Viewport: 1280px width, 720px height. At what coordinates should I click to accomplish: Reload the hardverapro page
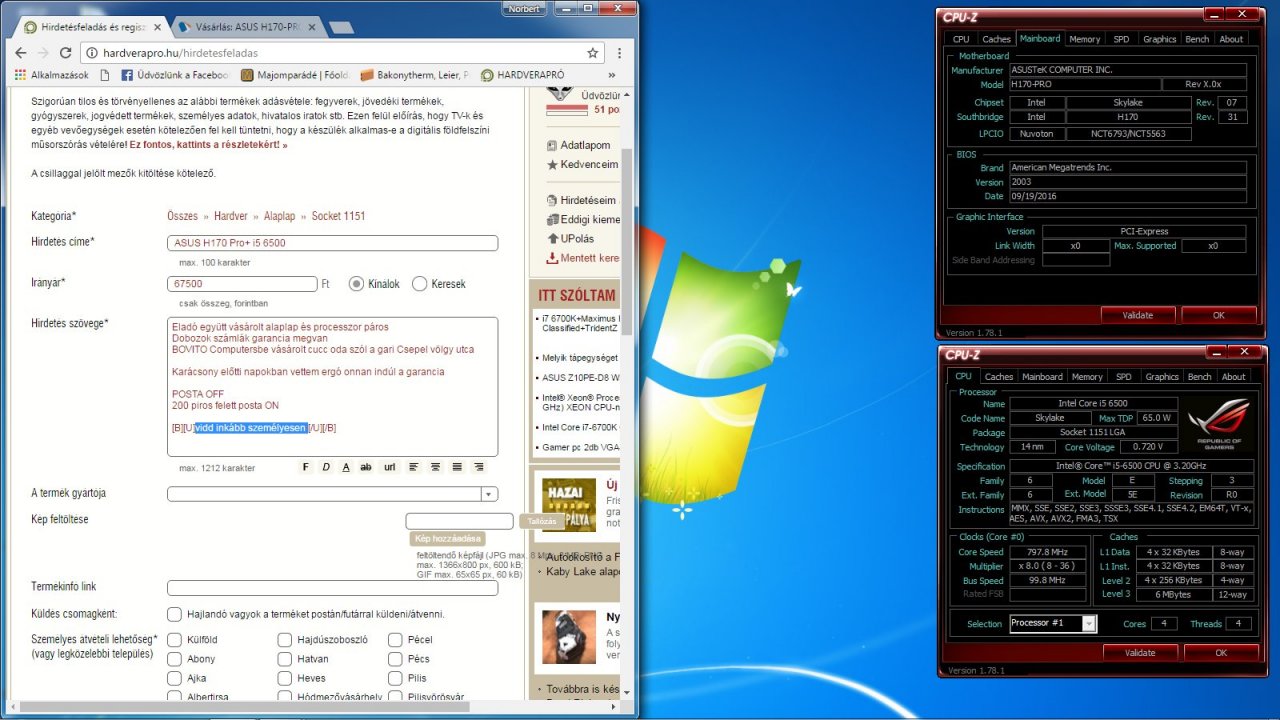66,52
